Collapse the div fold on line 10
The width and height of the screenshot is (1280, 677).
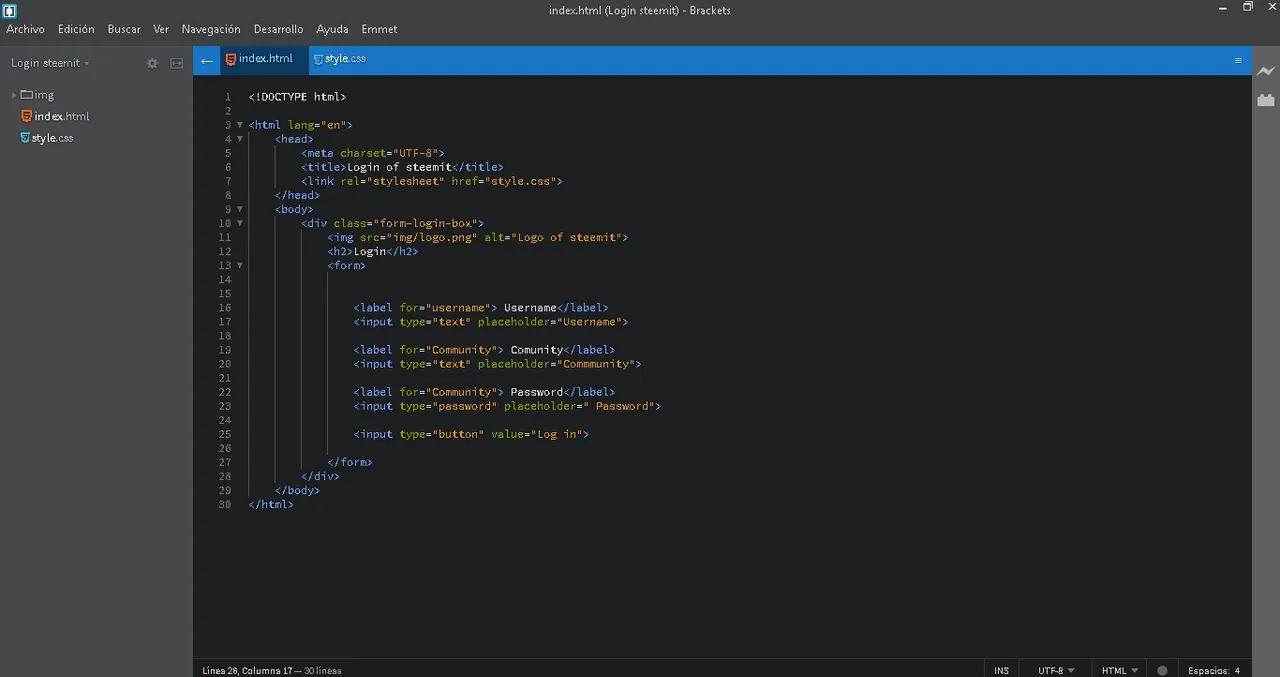point(240,223)
